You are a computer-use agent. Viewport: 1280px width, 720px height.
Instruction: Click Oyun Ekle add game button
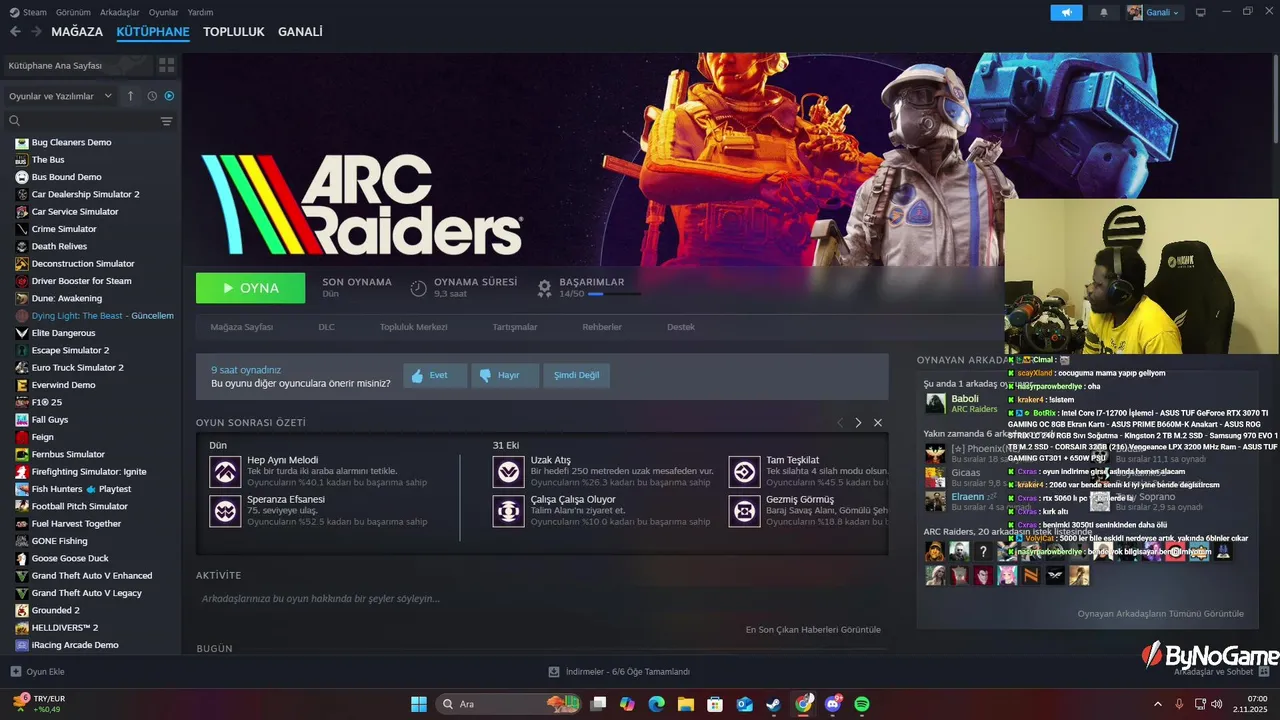(x=38, y=672)
